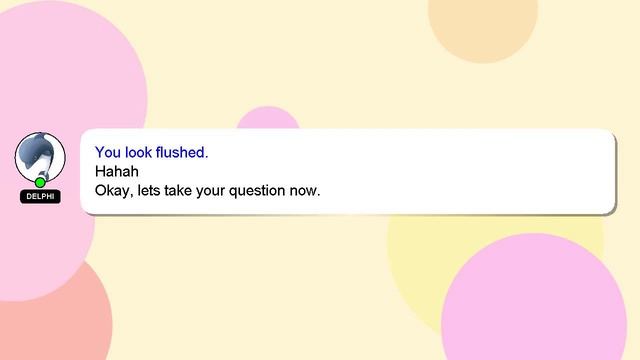Select the DELPHI name label

pos(40,196)
